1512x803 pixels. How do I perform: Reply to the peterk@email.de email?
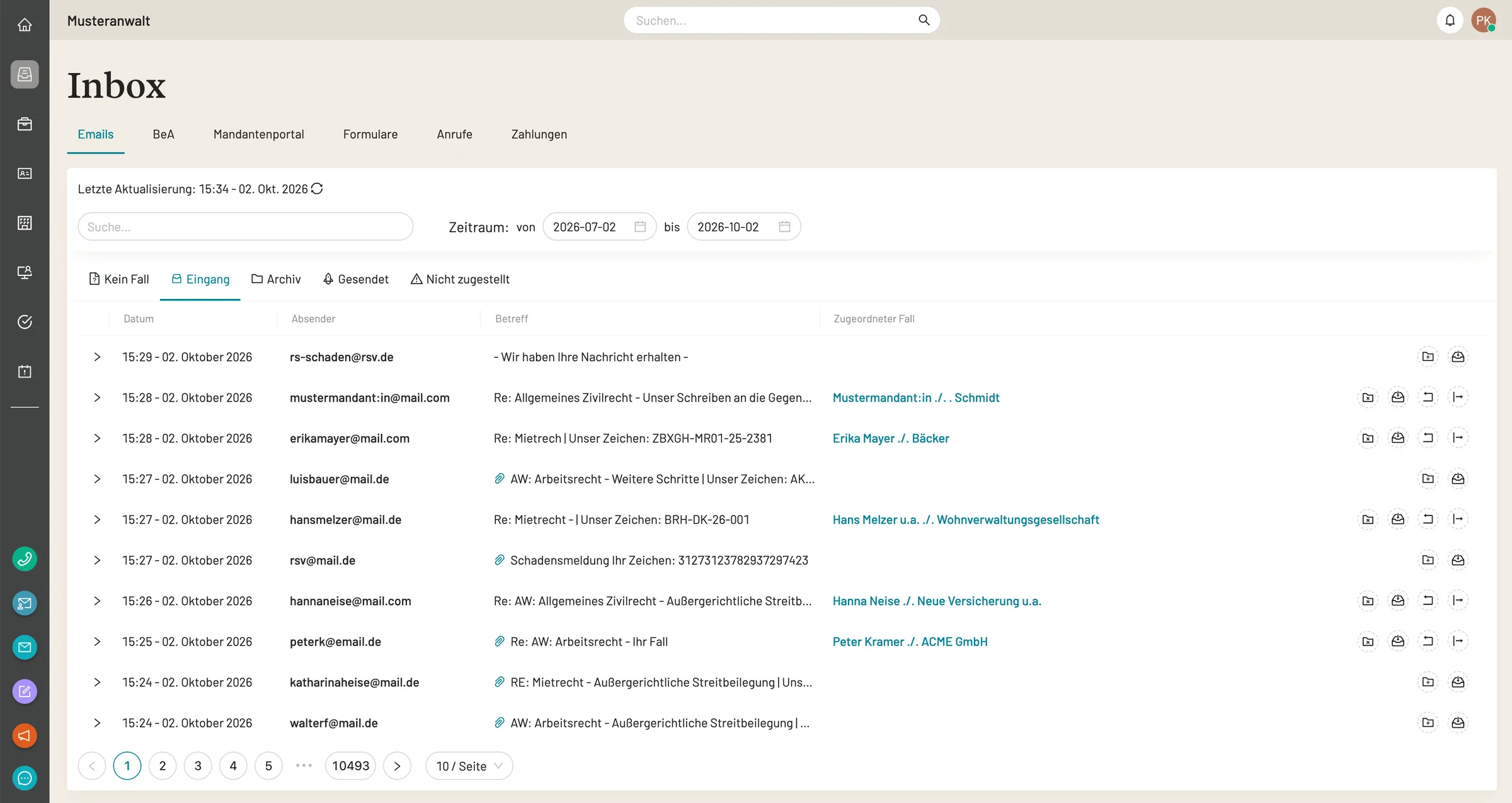click(1428, 641)
